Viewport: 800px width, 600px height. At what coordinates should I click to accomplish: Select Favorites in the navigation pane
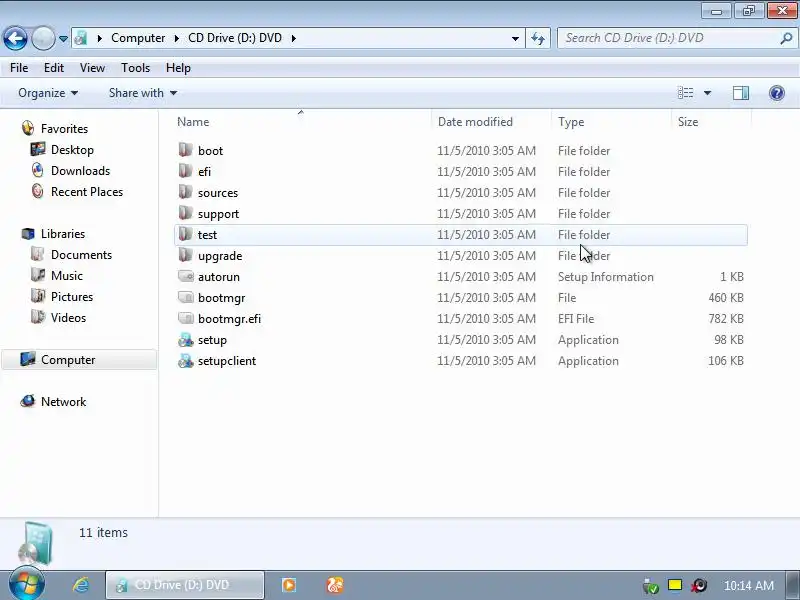pos(64,129)
